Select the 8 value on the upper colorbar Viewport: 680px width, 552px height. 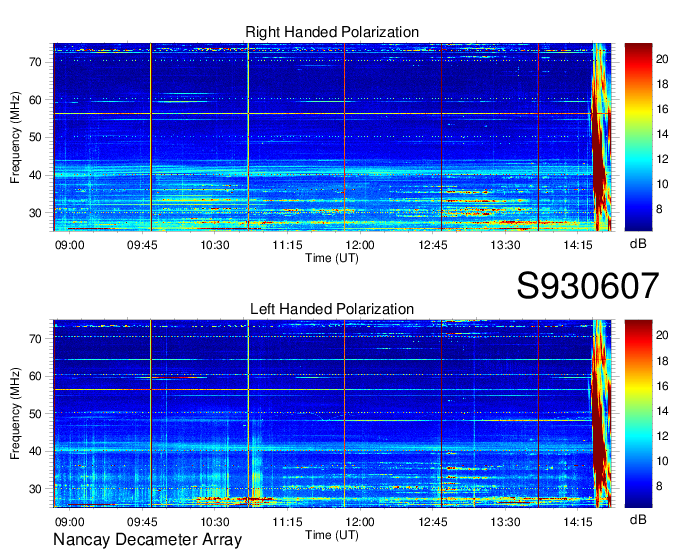click(x=659, y=209)
